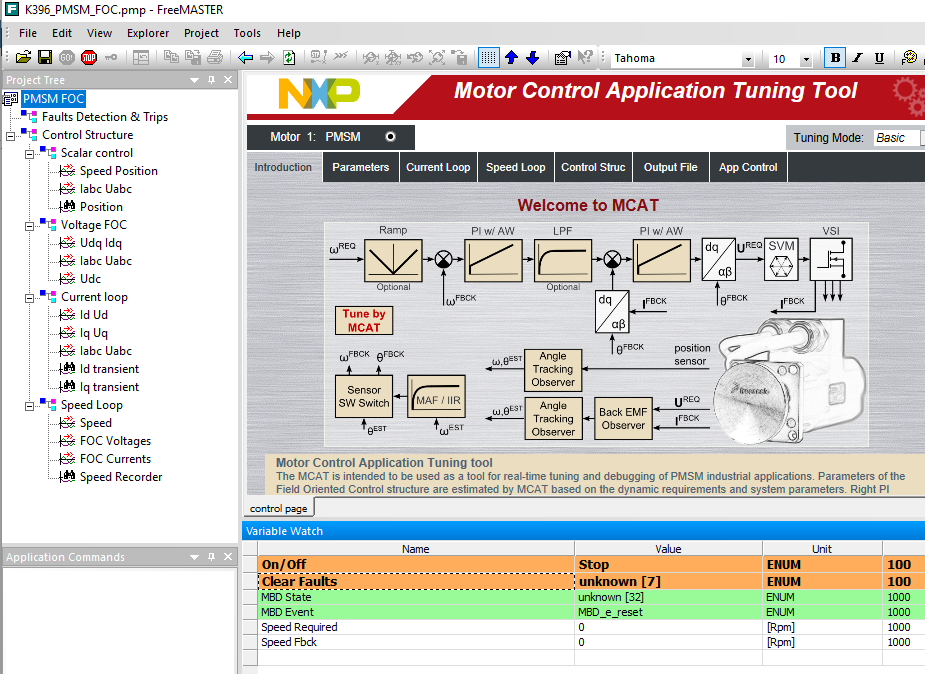Click the layout view icon in toolbar
Image resolution: width=925 pixels, height=674 pixels.
point(141,57)
